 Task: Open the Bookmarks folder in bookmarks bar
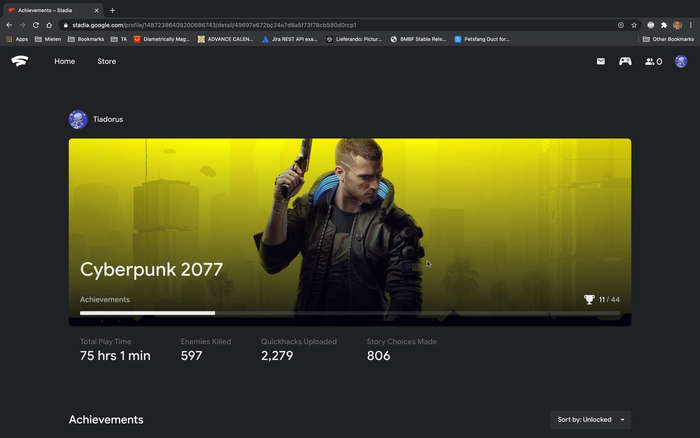pyautogui.click(x=86, y=39)
